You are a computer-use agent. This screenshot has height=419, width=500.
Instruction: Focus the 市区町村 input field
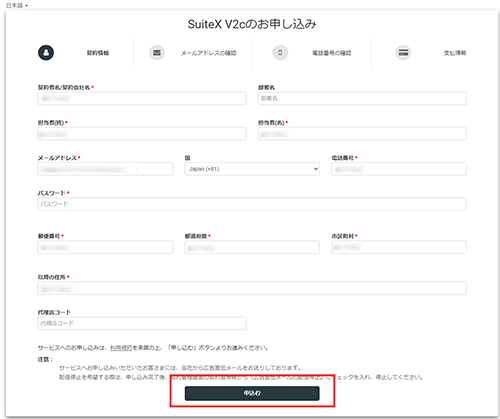[x=399, y=247]
